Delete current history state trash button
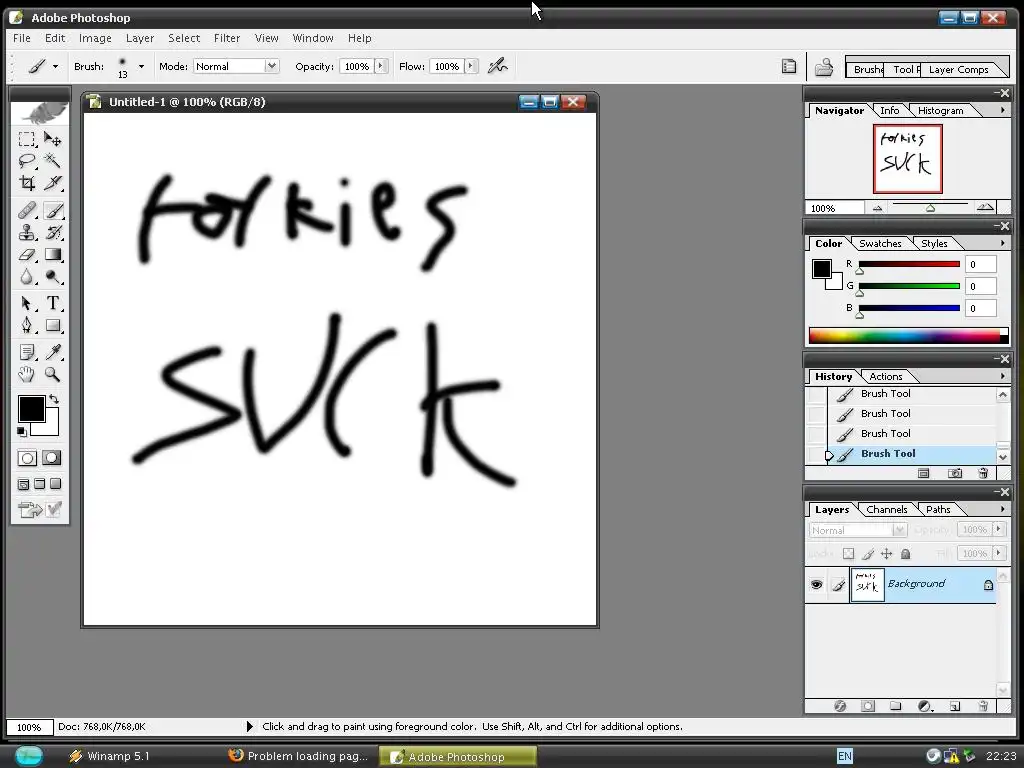This screenshot has width=1024, height=768. pyautogui.click(x=984, y=473)
